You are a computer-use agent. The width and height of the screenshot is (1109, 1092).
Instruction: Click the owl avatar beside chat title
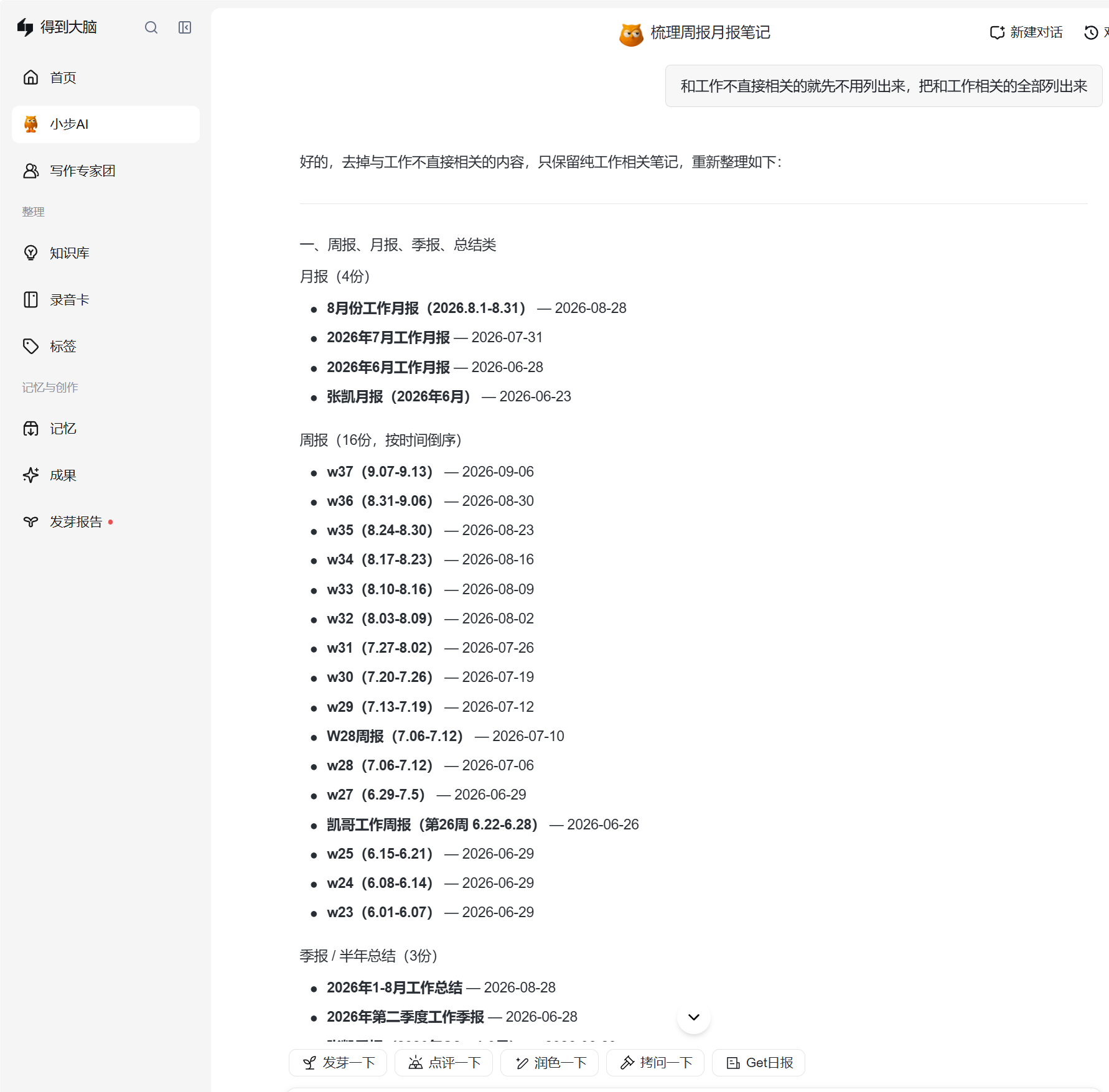[x=631, y=34]
